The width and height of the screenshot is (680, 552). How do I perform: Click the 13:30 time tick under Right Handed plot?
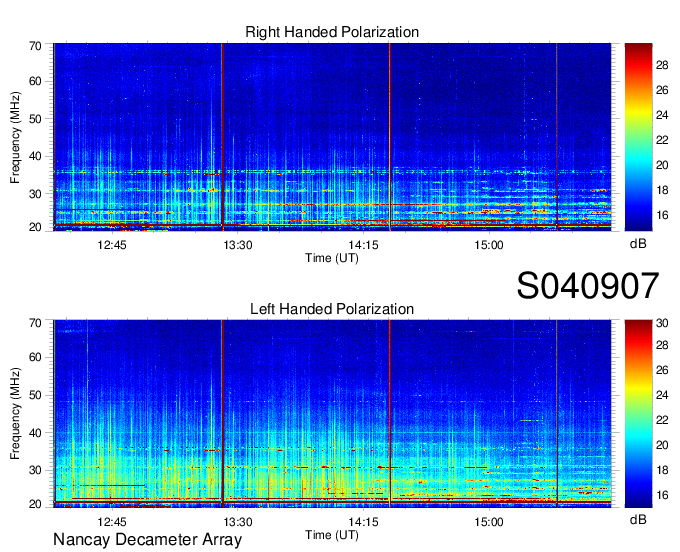click(238, 245)
